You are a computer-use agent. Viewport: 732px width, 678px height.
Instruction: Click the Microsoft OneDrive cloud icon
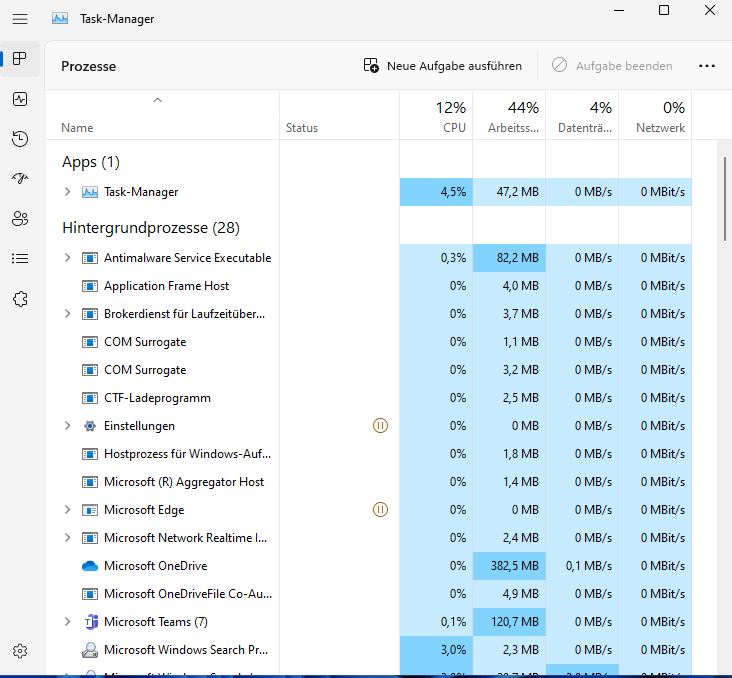[90, 566]
